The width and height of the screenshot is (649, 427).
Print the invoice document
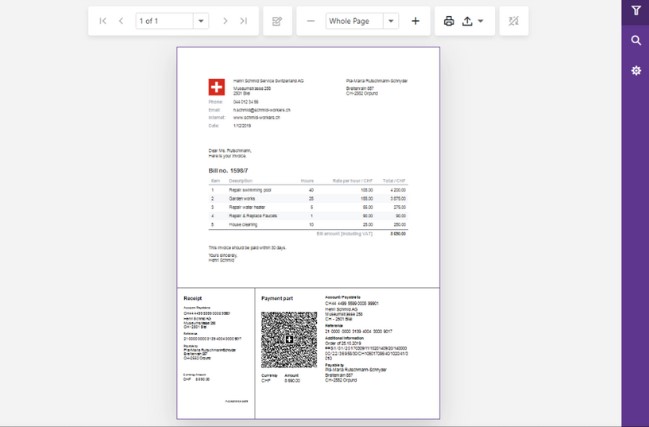point(449,21)
